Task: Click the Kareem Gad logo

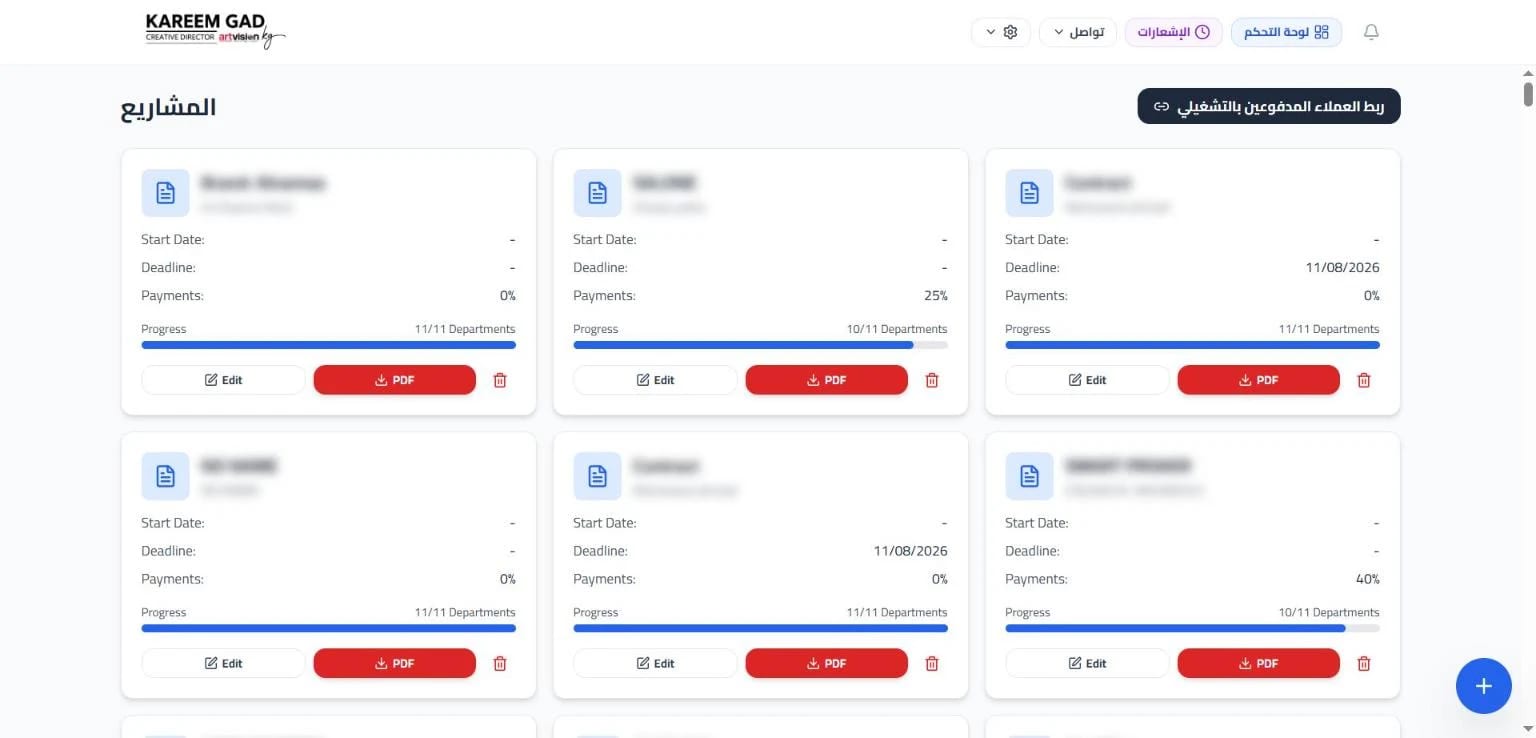Action: click(215, 31)
